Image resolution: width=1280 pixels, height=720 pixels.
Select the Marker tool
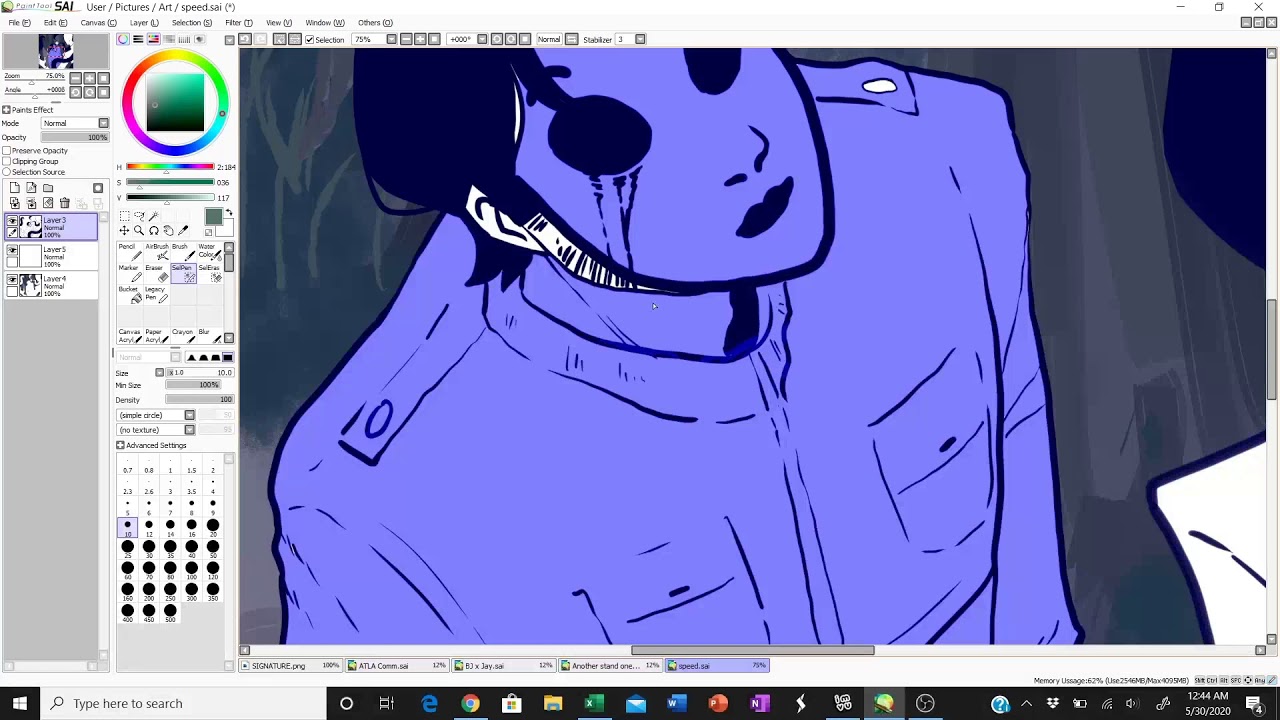pyautogui.click(x=130, y=273)
